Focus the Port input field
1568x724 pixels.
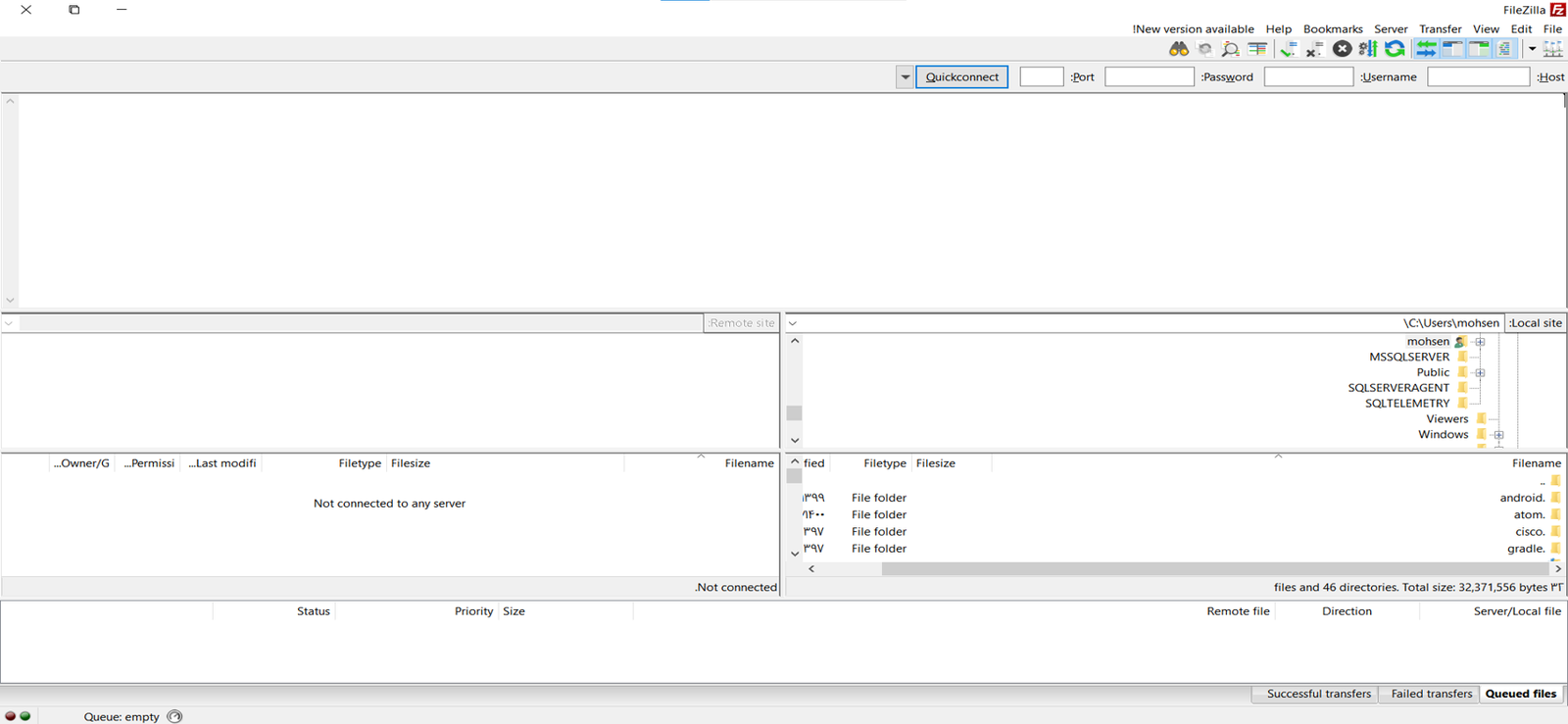(1041, 76)
